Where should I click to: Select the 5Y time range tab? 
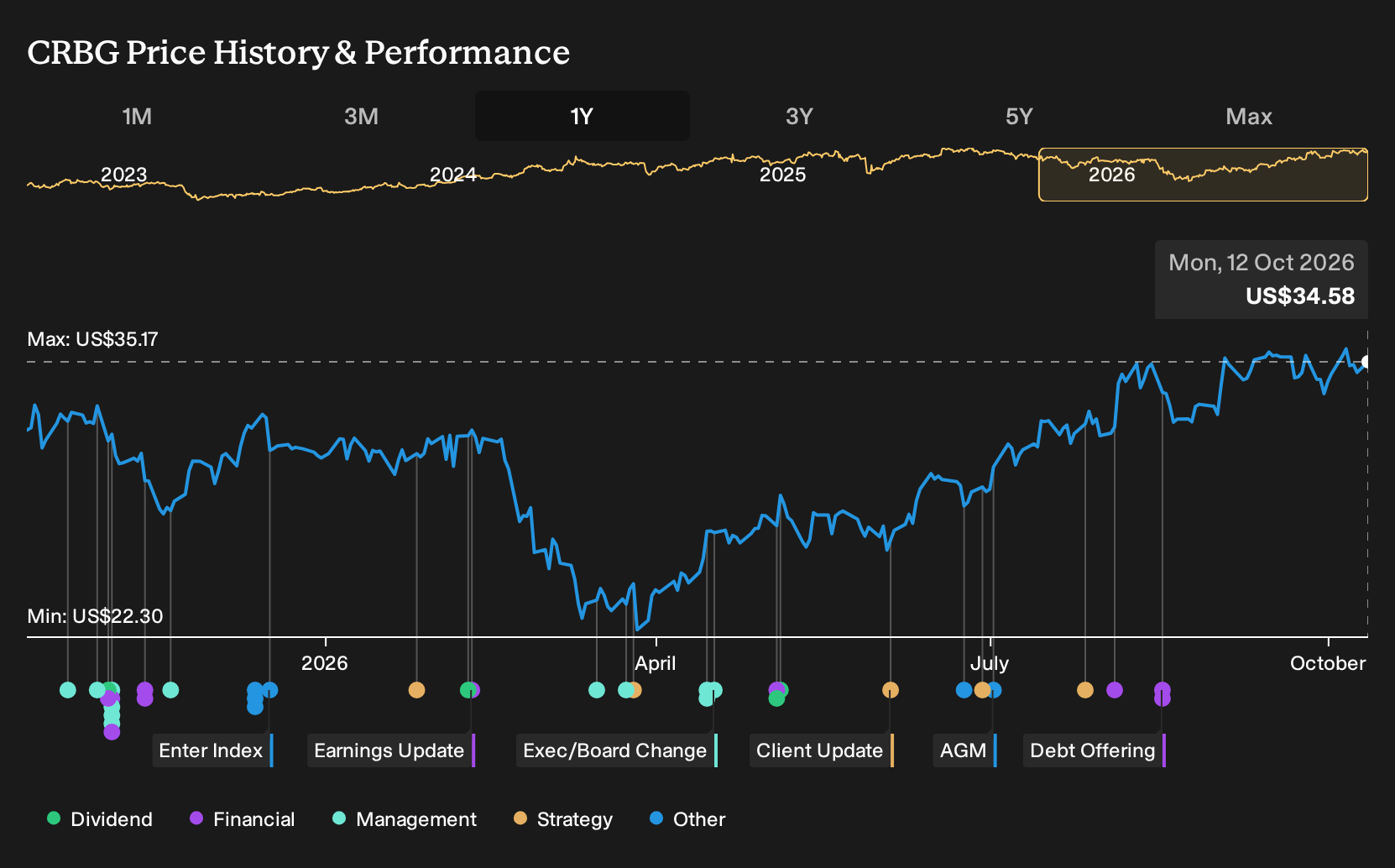(1019, 116)
